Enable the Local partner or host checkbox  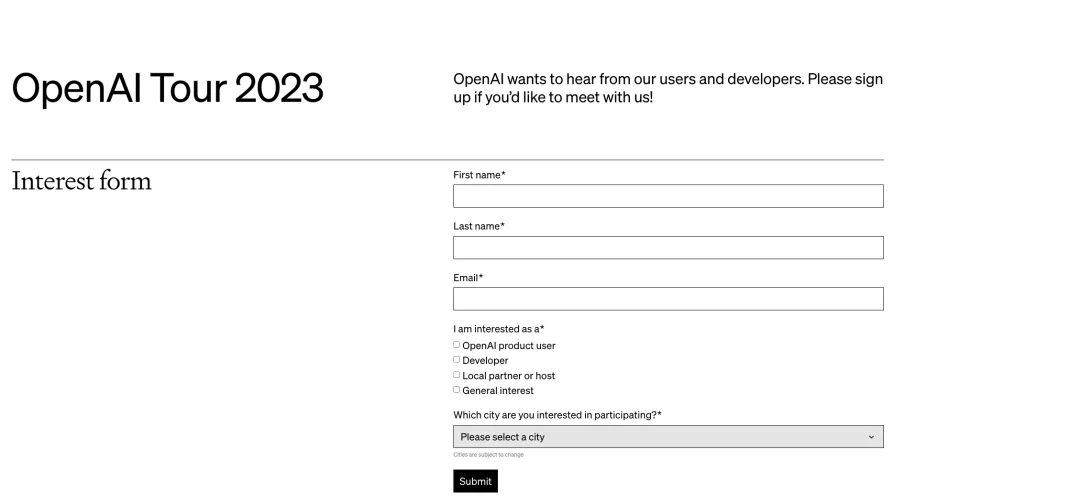pyautogui.click(x=457, y=375)
